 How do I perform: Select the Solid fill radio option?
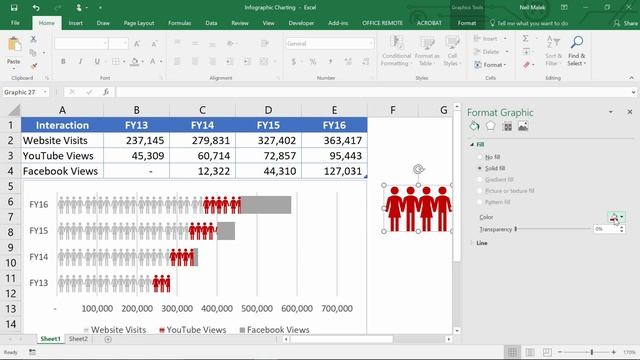tap(480, 168)
